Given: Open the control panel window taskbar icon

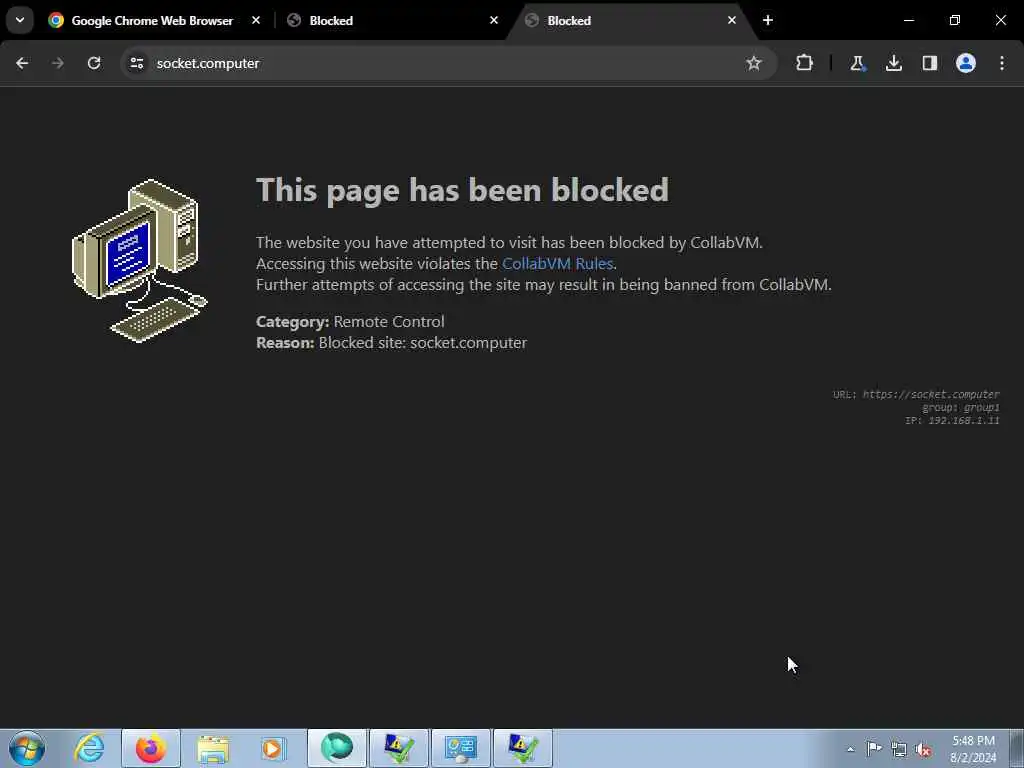Looking at the screenshot, I should coord(460,748).
